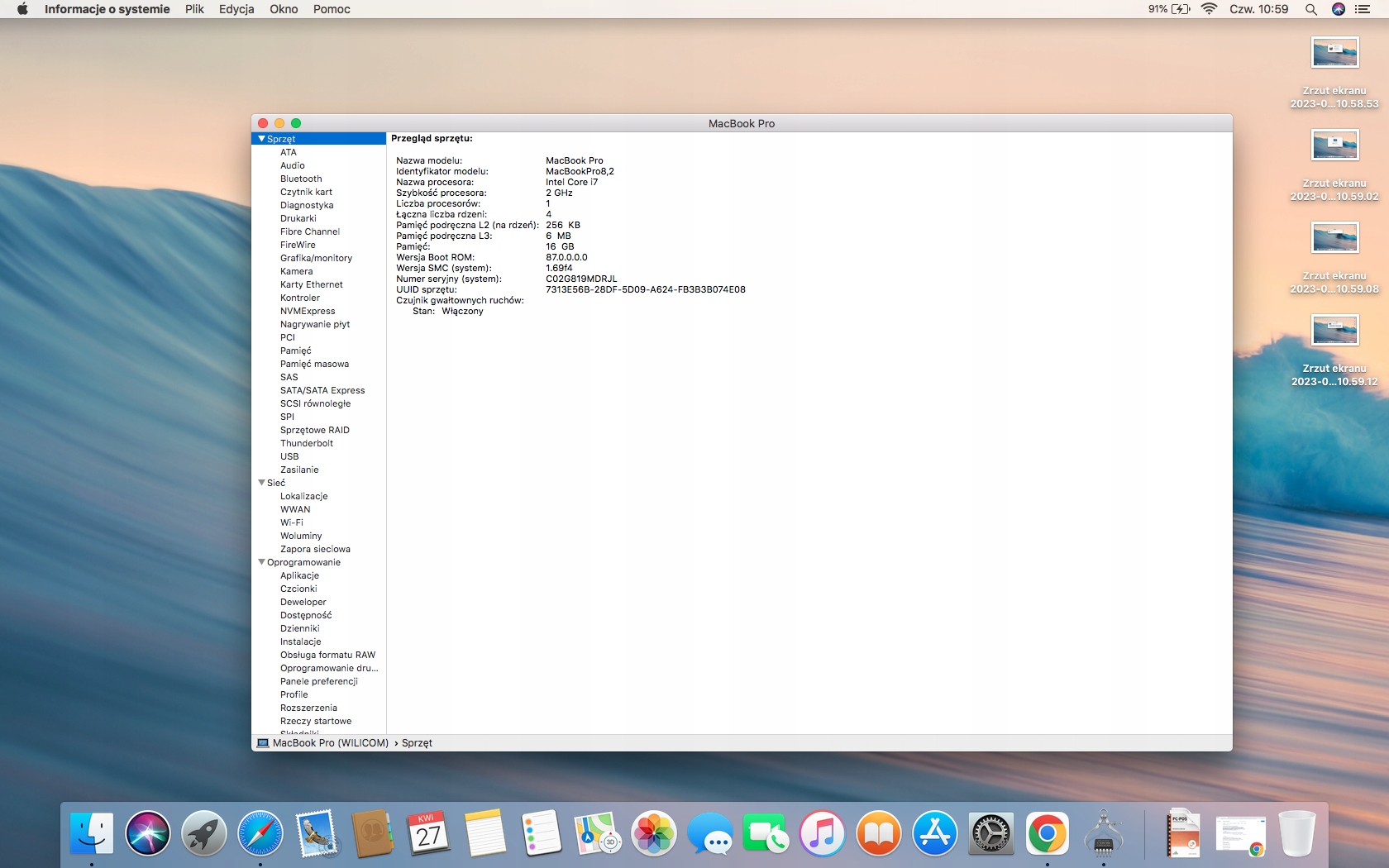
Task: Select screenshot file ending 10.58.53 on desktop
Action: [x=1334, y=54]
